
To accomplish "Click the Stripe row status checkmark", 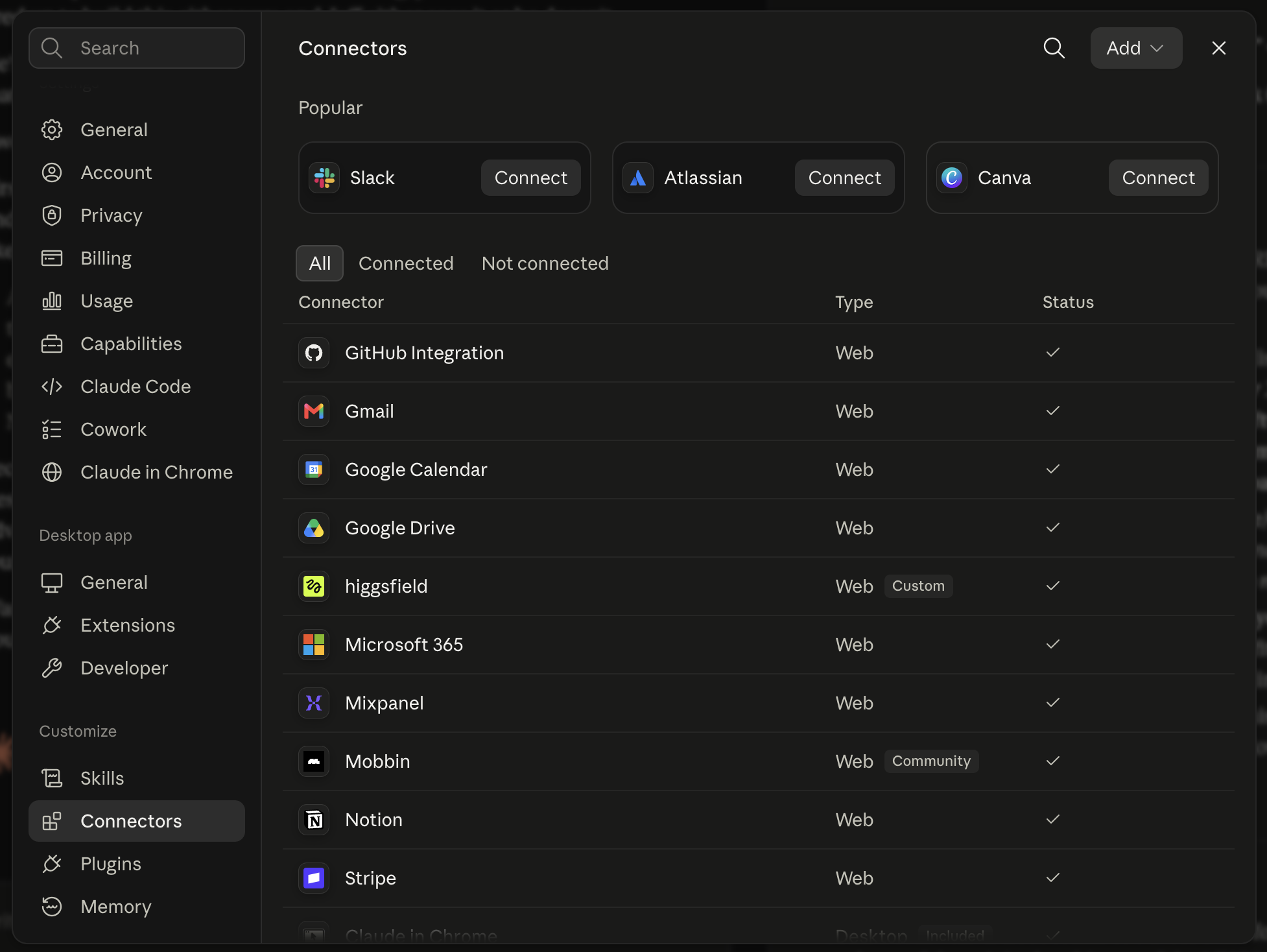I will coord(1053,878).
